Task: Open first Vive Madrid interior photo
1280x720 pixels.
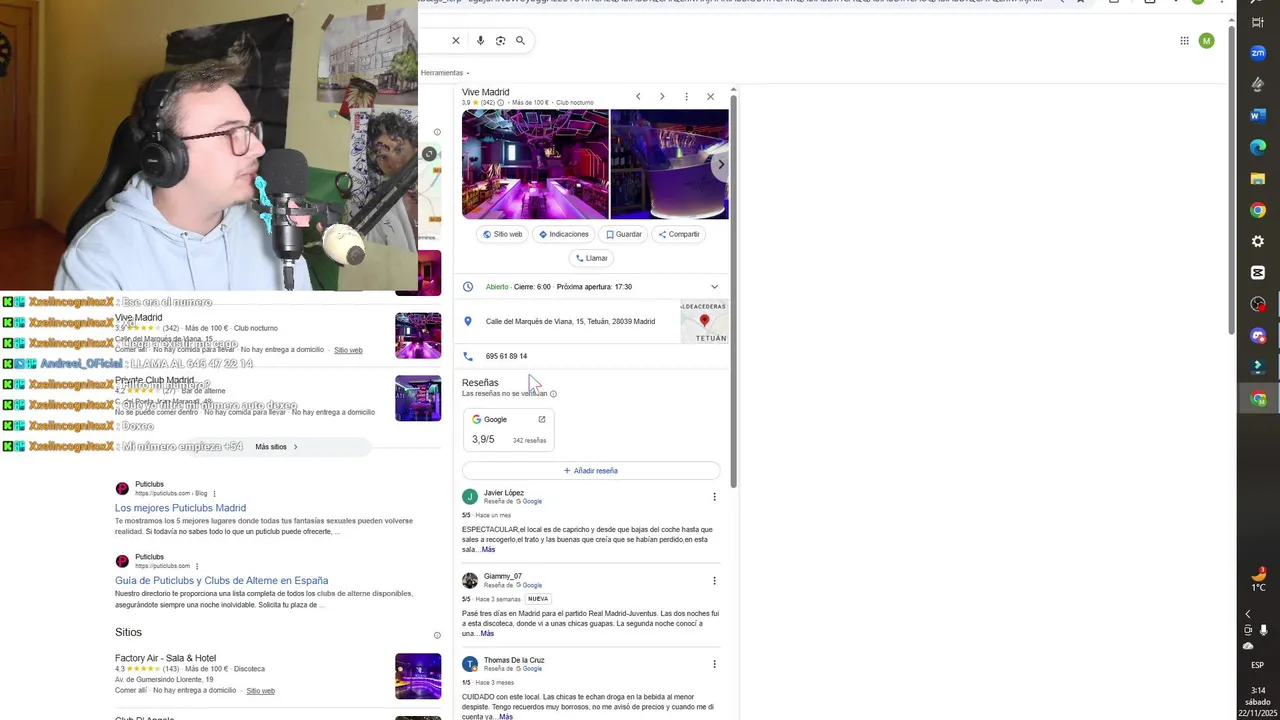Action: (535, 164)
